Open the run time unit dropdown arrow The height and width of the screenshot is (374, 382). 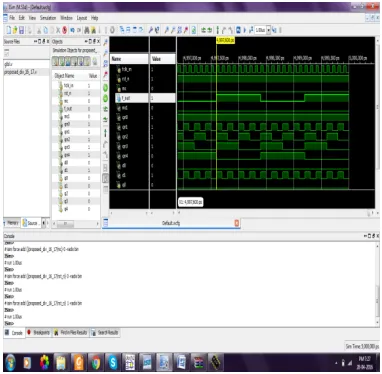click(268, 30)
